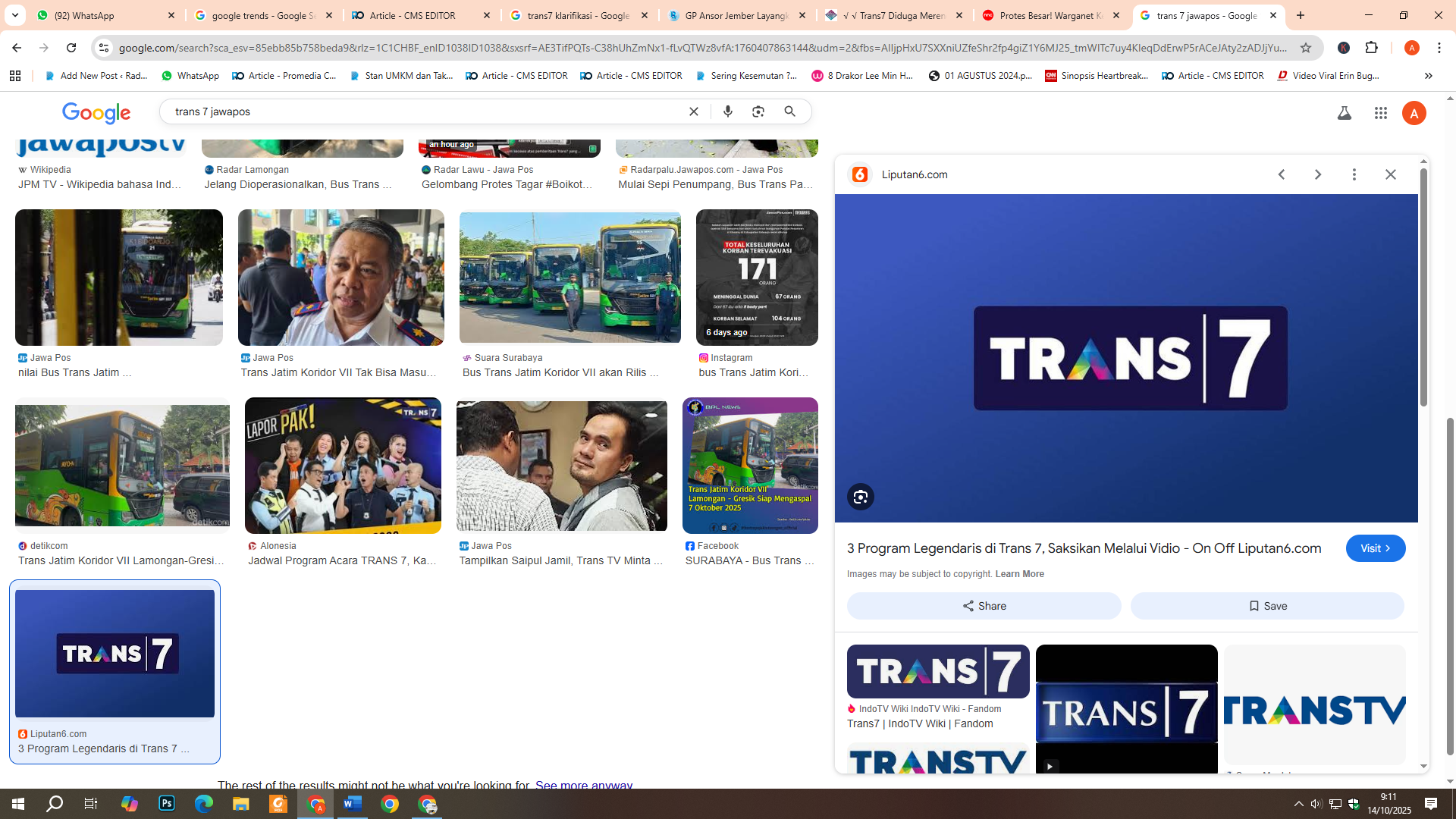Screen dimensions: 1456x819
Task: Open Google apps grid icon
Action: tap(1381, 113)
